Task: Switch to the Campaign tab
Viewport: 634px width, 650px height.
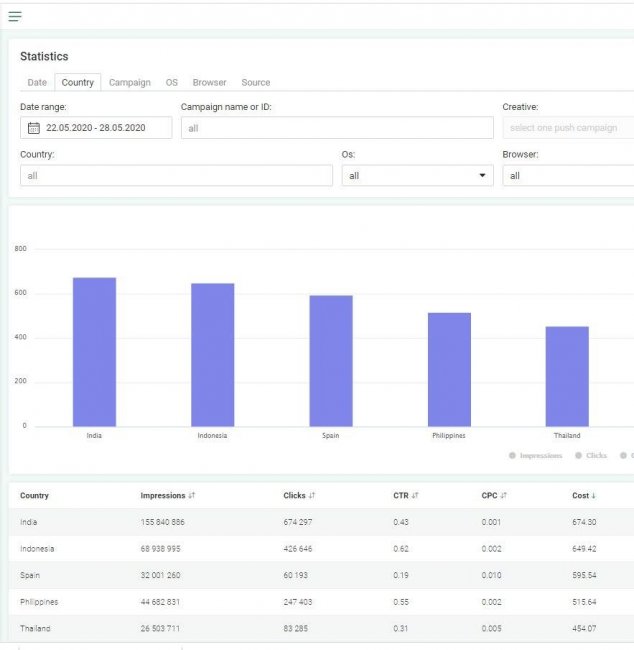Action: coord(130,82)
